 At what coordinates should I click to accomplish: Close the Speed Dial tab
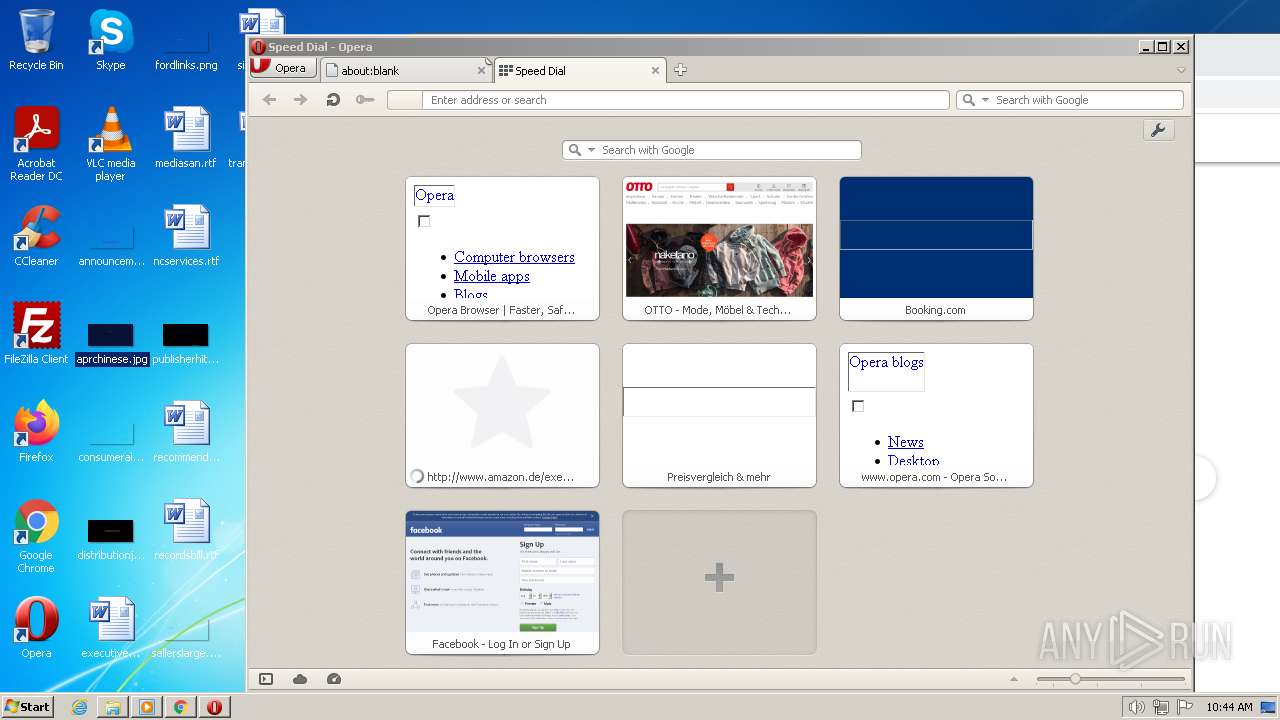point(656,71)
